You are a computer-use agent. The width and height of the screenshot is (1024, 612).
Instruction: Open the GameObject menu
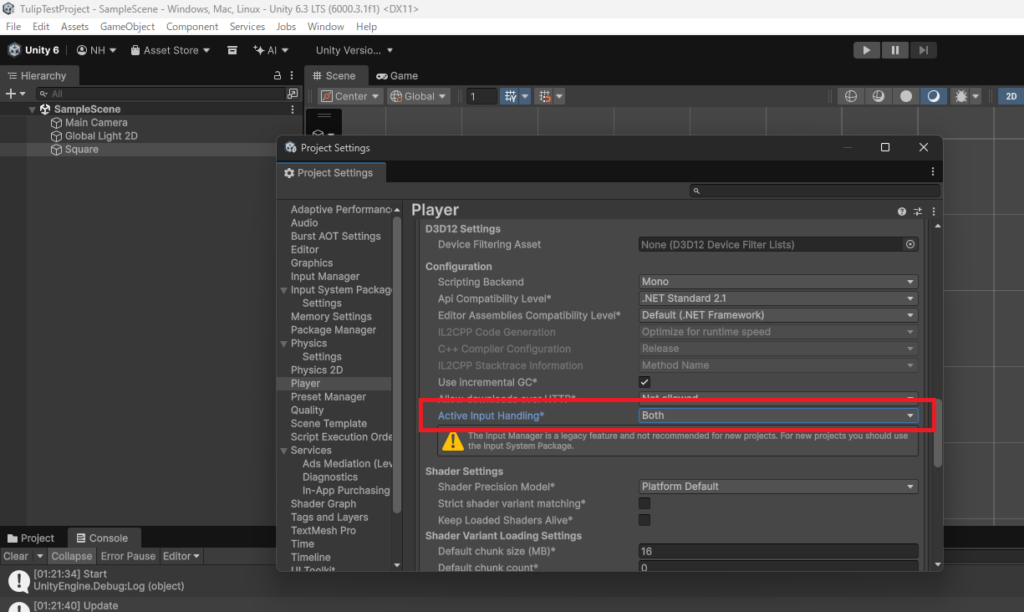point(127,27)
